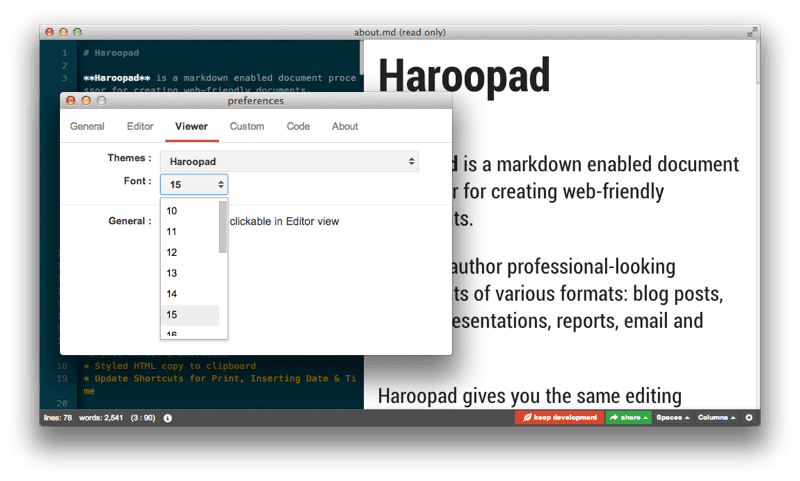Viewport: 800px width, 481px height.
Task: Collapse the Font size dropdown showing 15
Action: (194, 184)
